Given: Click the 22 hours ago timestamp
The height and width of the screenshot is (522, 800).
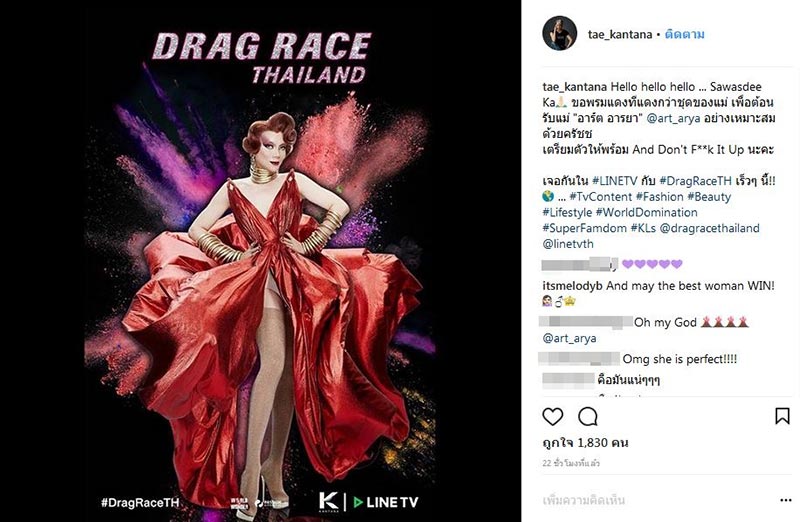Looking at the screenshot, I should pos(571,463).
